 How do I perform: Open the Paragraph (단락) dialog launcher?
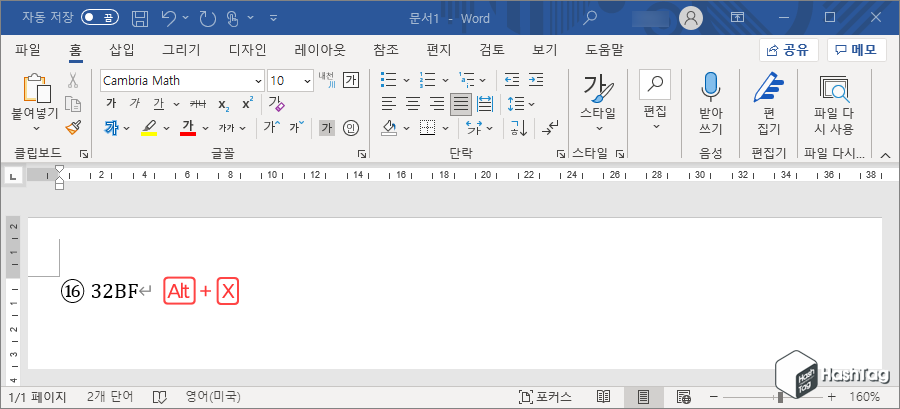pos(560,154)
